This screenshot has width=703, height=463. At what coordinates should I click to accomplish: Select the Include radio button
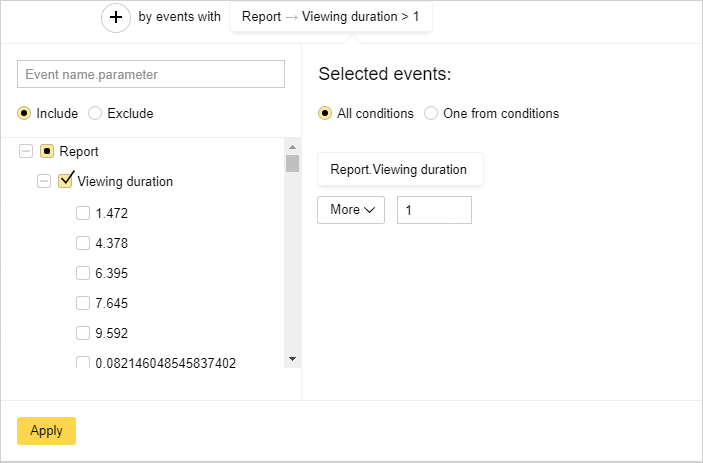pyautogui.click(x=24, y=113)
